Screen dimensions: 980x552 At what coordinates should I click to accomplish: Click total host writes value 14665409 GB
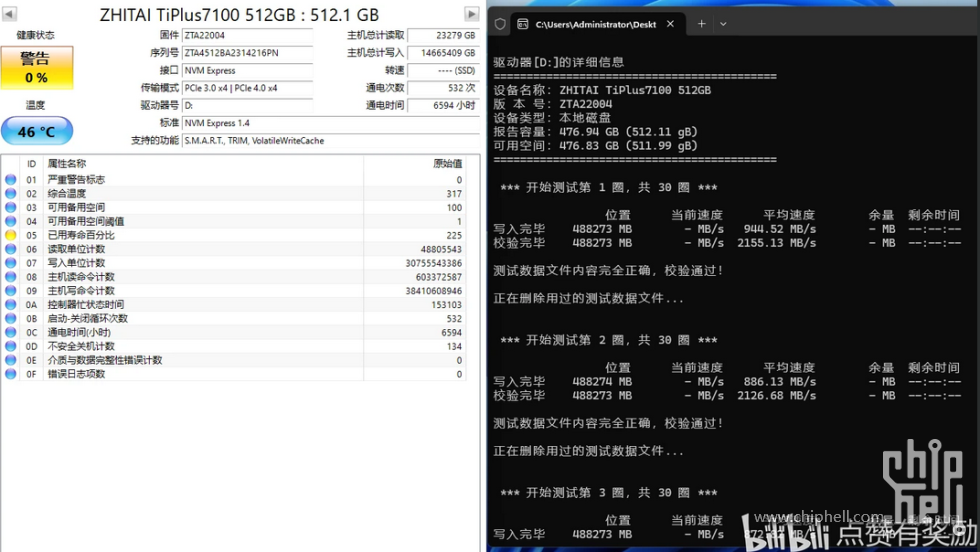pos(443,53)
